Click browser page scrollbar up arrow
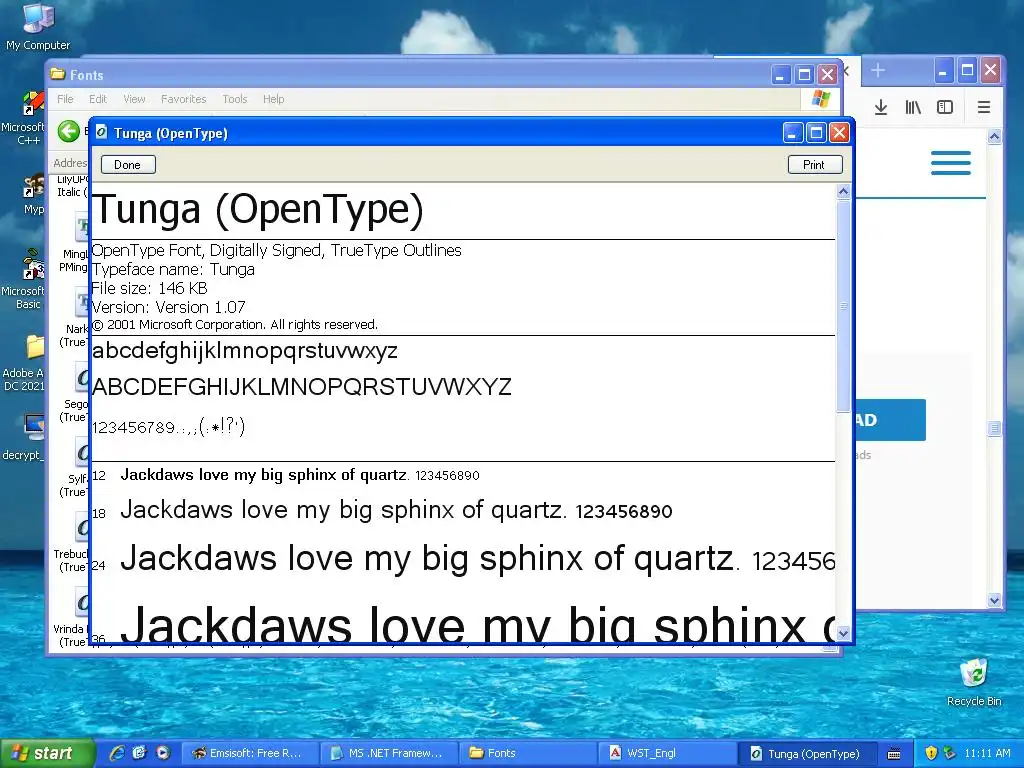 994,136
